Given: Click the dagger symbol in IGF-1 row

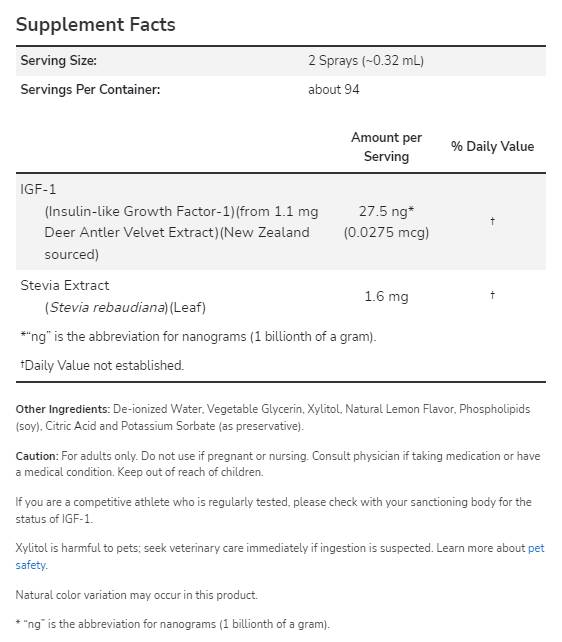Looking at the screenshot, I should coord(492,221).
